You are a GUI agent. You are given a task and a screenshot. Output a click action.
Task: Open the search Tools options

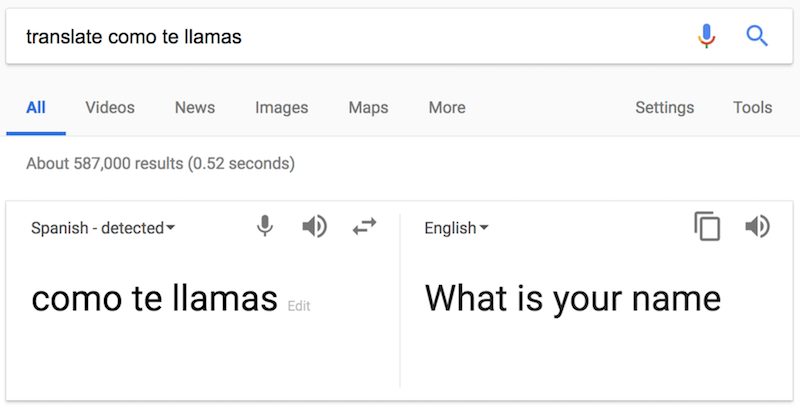click(x=752, y=108)
